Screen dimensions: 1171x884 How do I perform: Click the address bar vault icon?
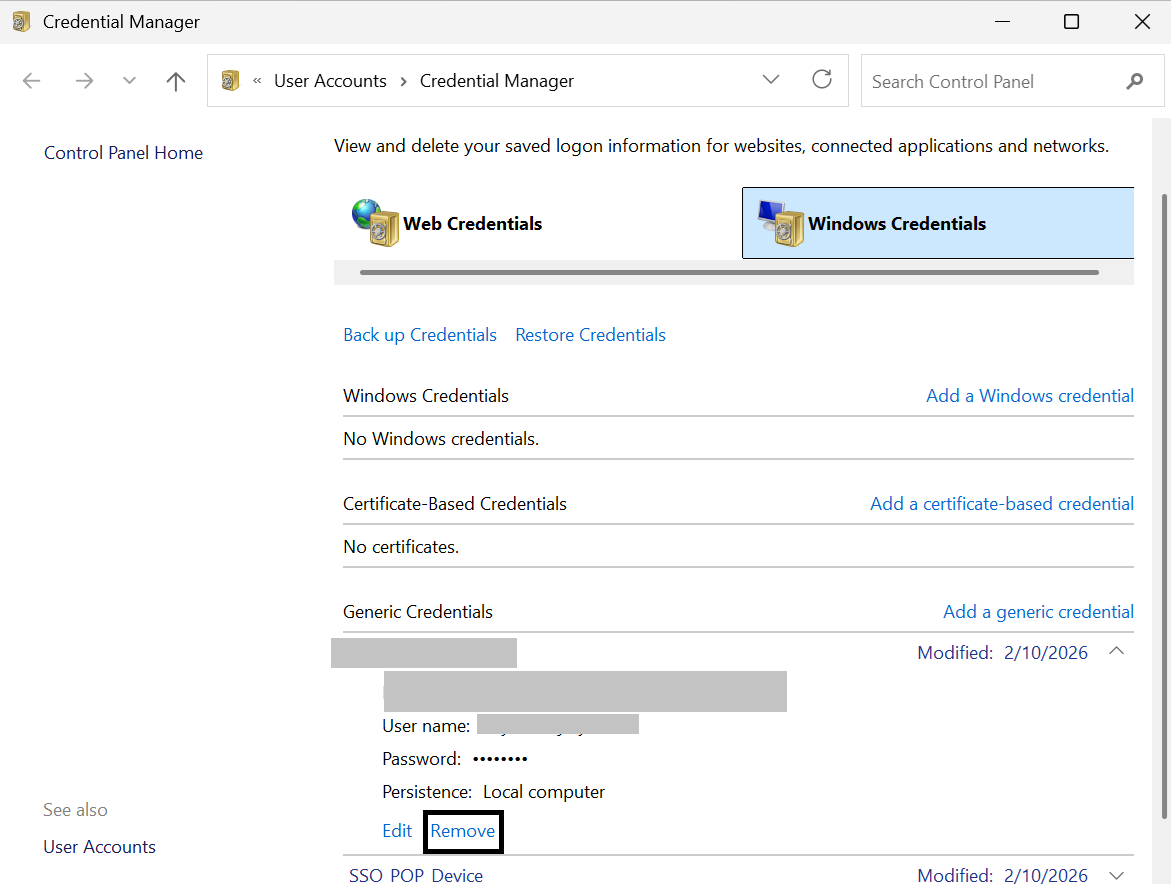[x=231, y=80]
